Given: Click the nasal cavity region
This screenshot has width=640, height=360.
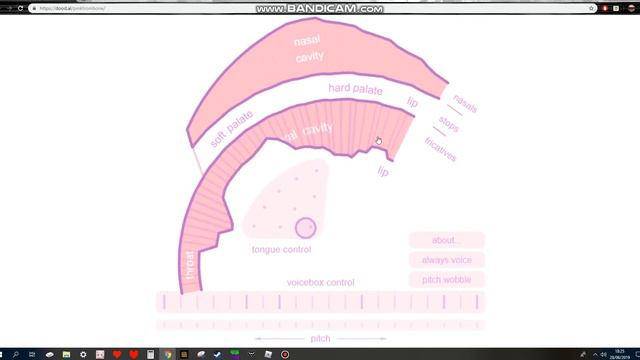Looking at the screenshot, I should tap(309, 48).
